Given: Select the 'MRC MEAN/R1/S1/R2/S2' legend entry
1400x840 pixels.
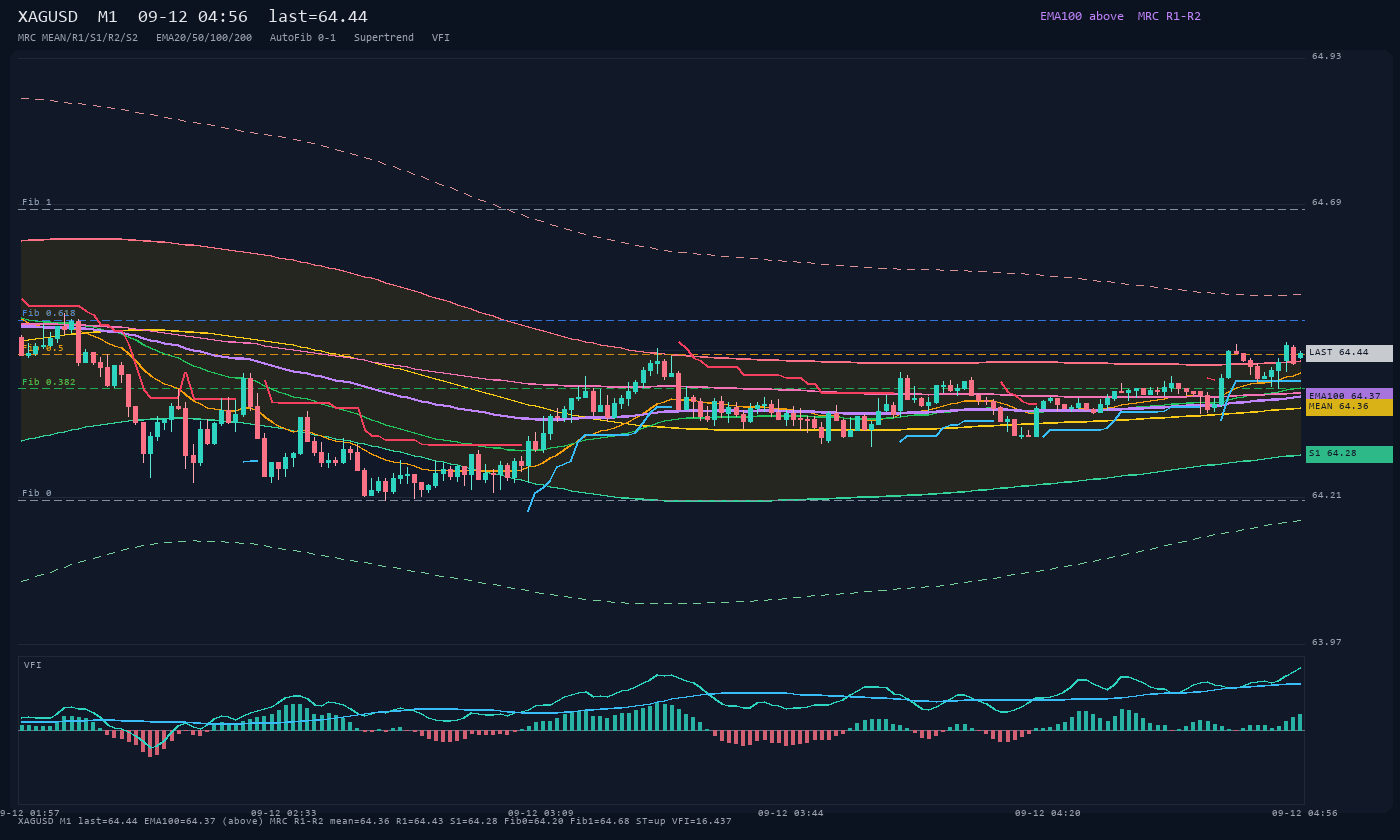Looking at the screenshot, I should click(x=78, y=38).
